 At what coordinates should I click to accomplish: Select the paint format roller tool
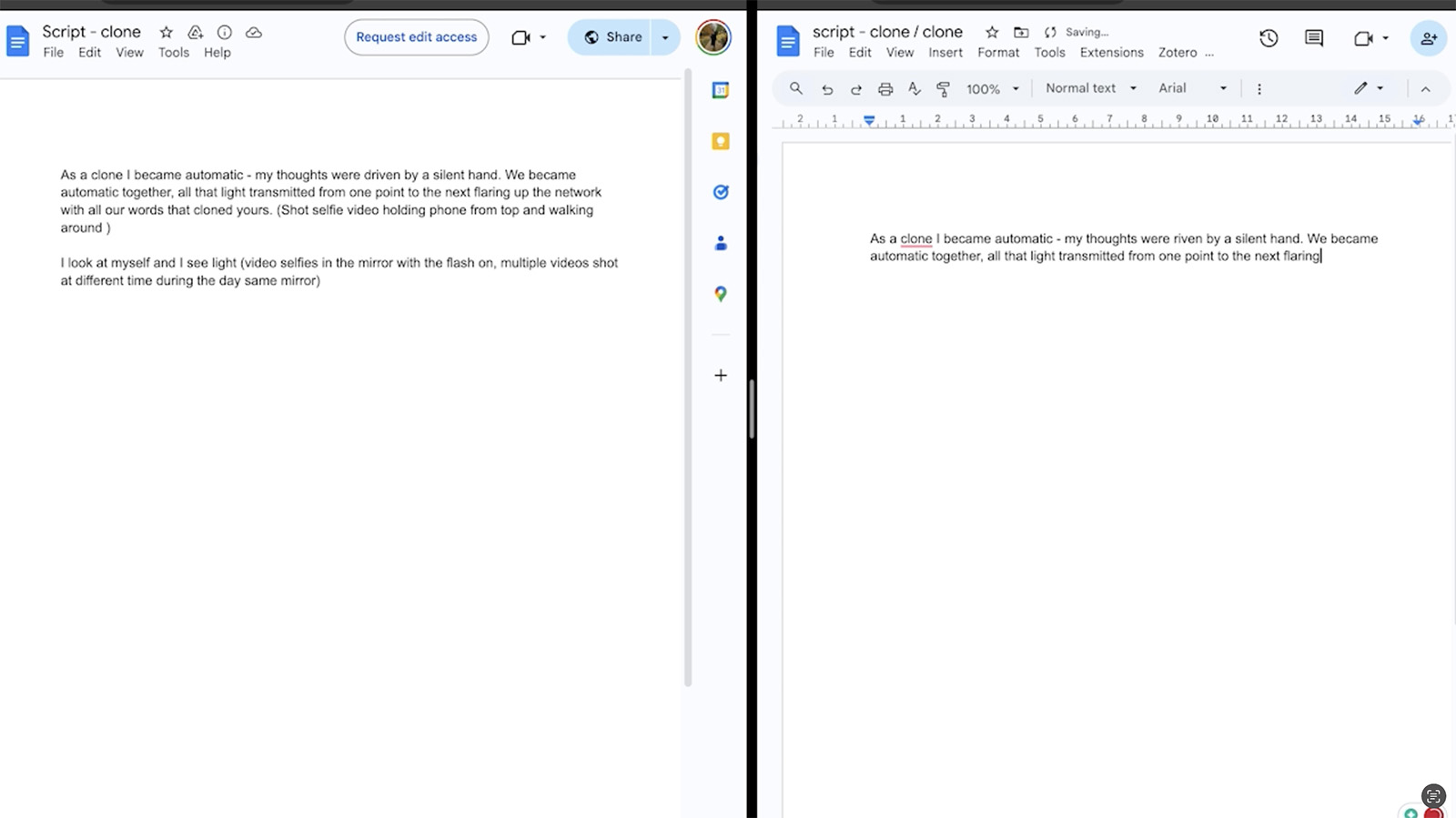(943, 89)
